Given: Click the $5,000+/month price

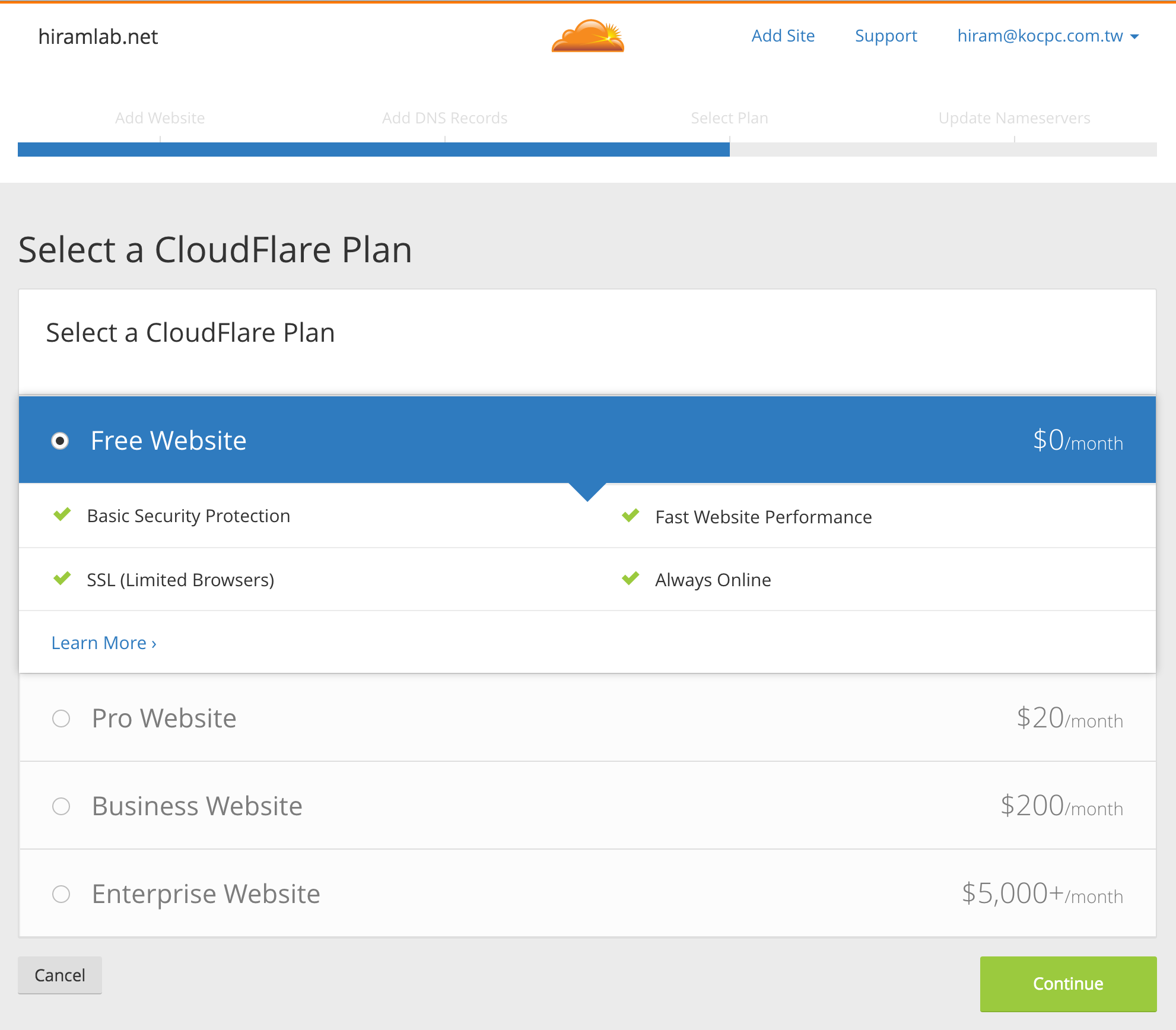Looking at the screenshot, I should tap(1042, 894).
